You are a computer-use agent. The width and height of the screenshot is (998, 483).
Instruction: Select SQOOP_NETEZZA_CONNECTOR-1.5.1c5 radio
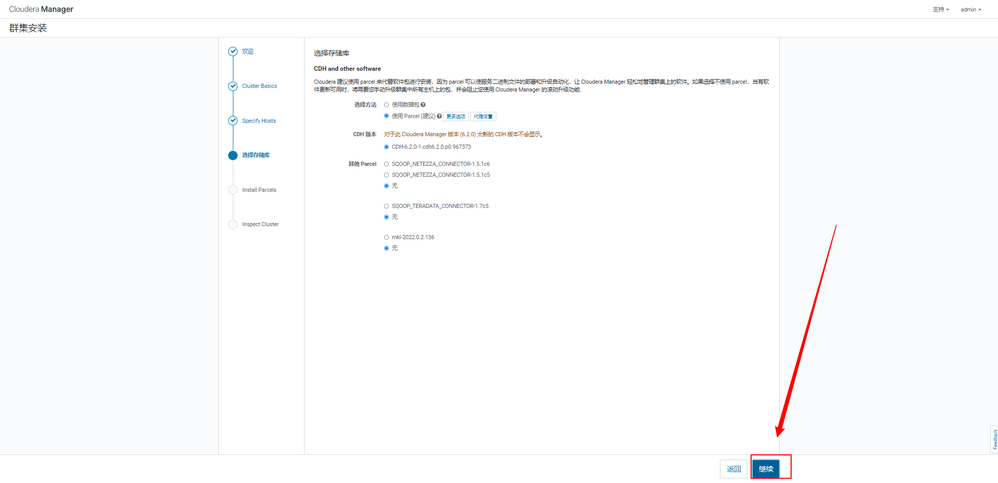[386, 174]
